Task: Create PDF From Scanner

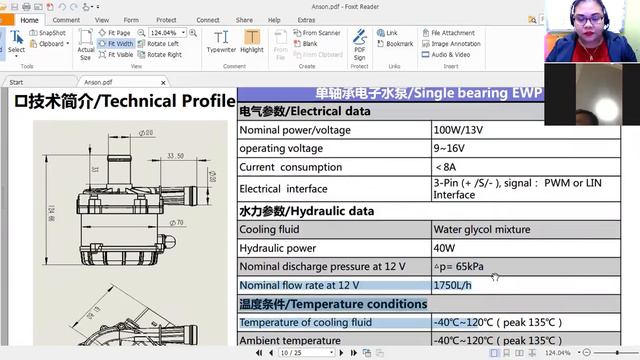Action: coord(317,33)
